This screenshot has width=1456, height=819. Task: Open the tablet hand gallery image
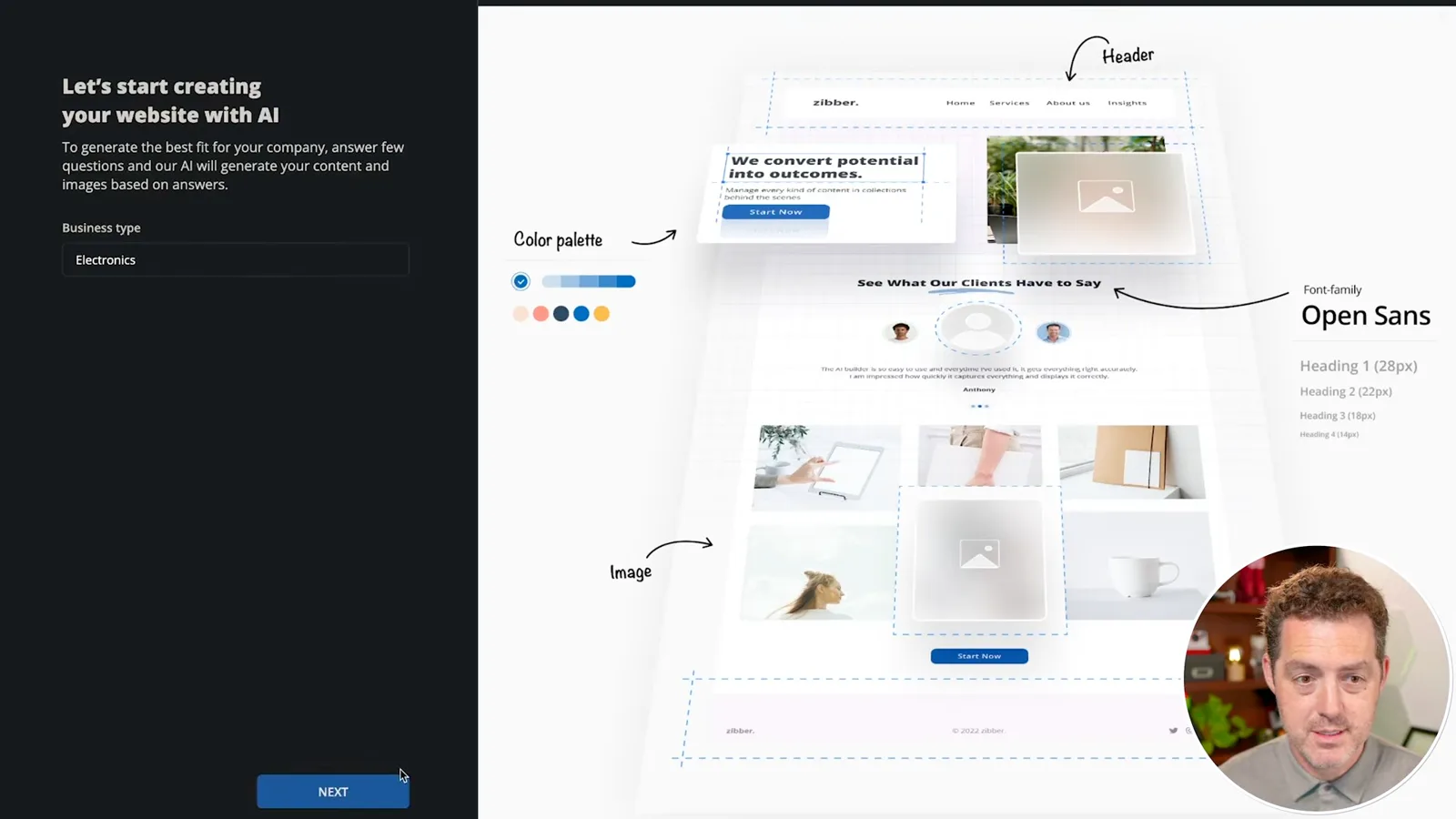(826, 467)
